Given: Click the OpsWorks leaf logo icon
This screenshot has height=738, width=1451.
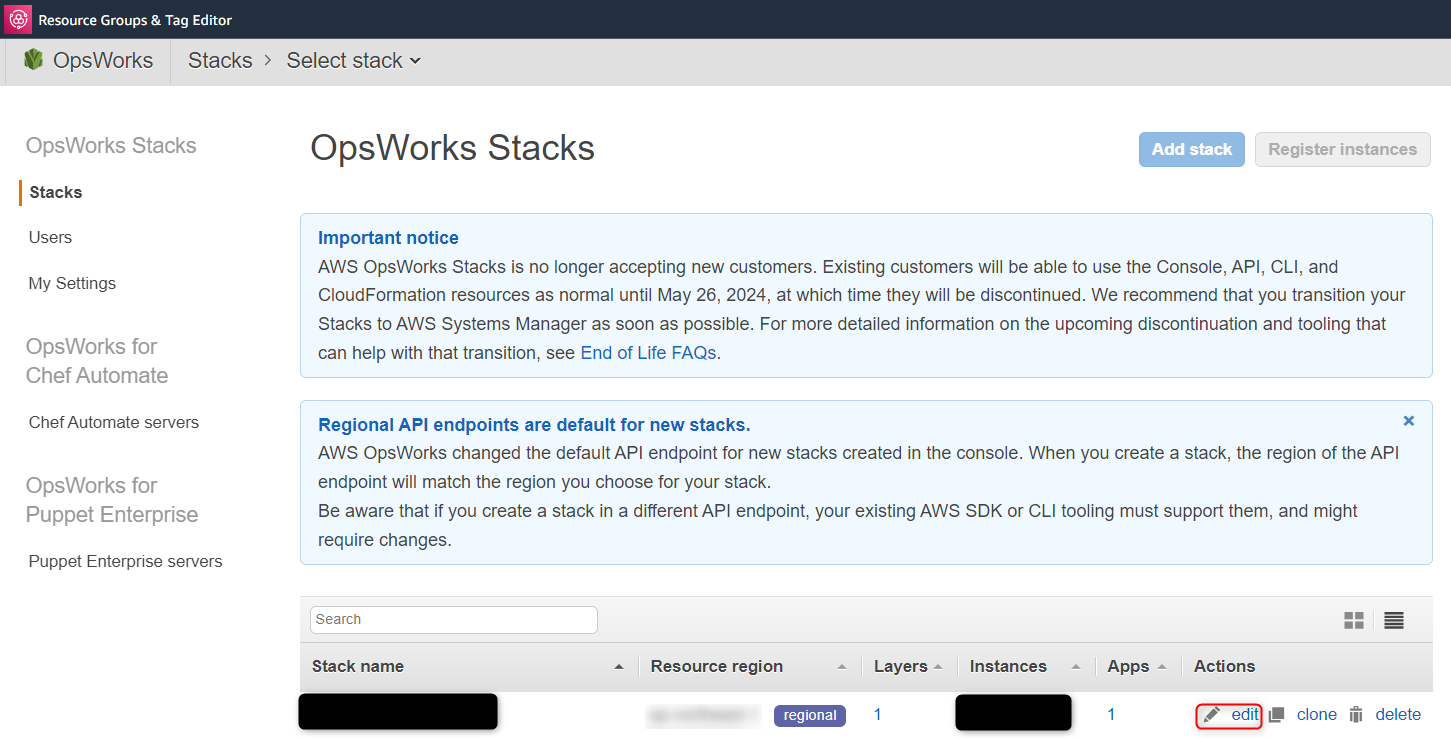Looking at the screenshot, I should click(33, 60).
